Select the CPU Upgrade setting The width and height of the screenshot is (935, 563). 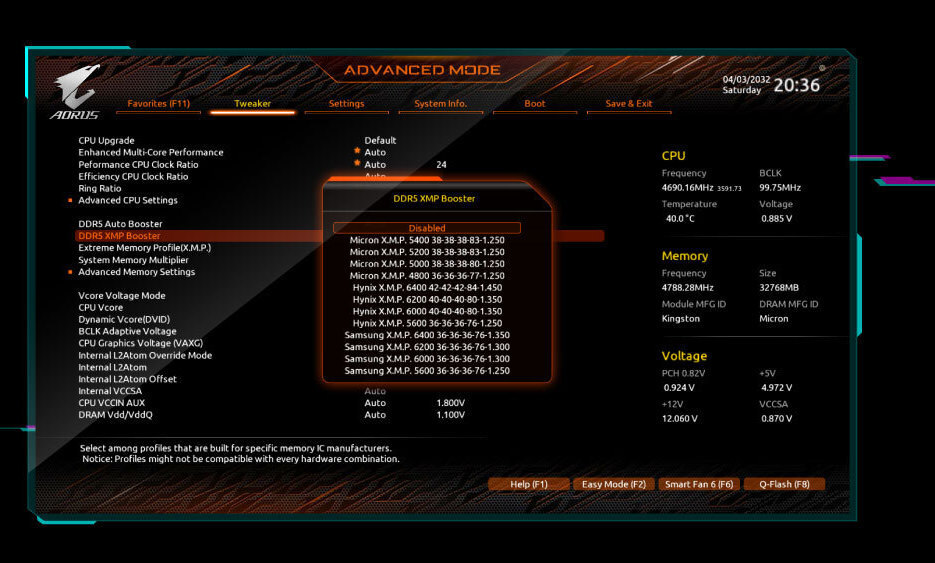tap(106, 141)
